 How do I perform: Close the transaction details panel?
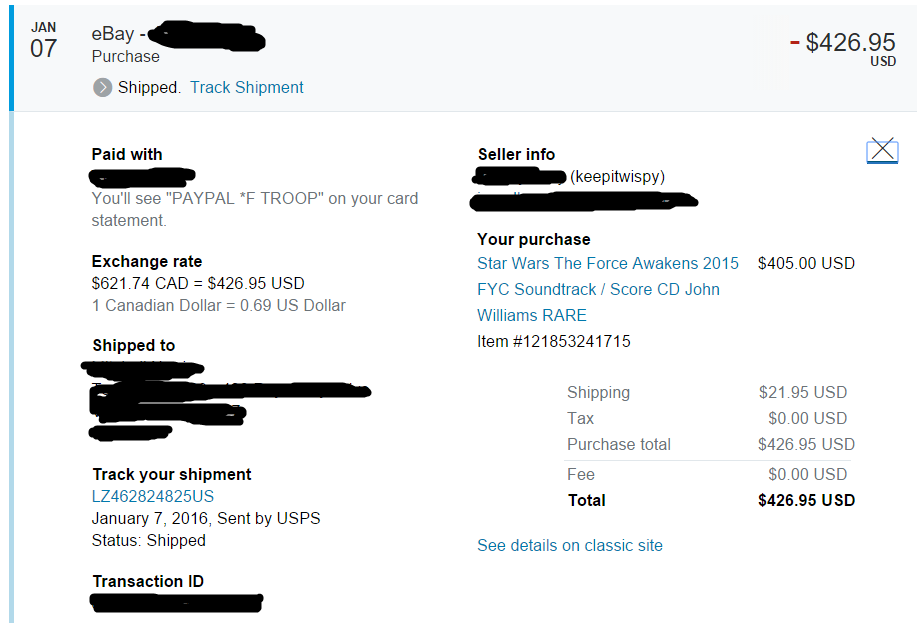coord(881,150)
